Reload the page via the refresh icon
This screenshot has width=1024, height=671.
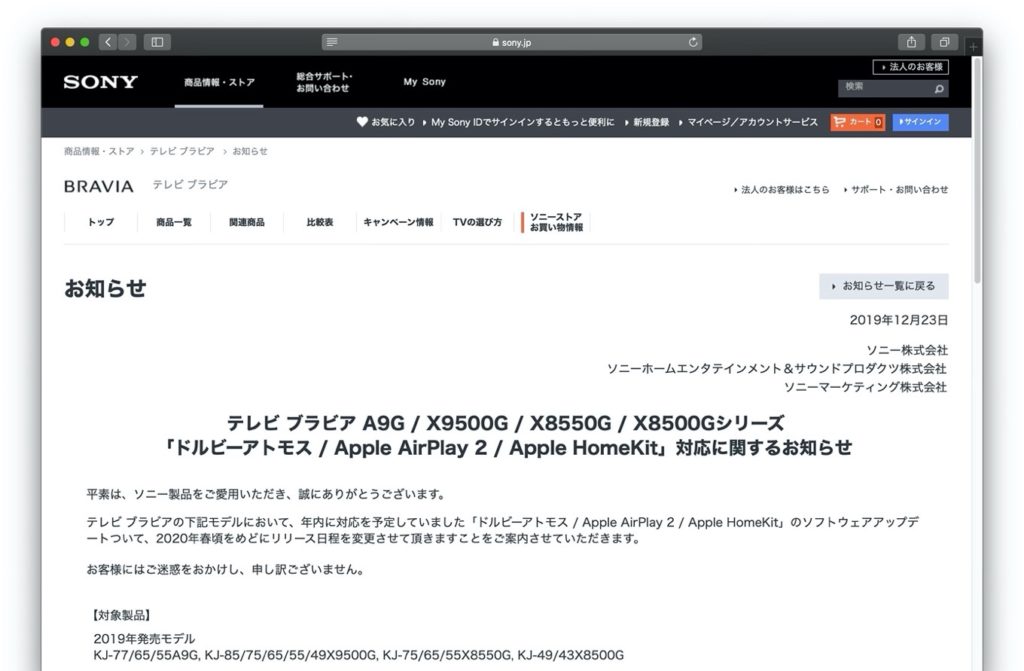(x=692, y=42)
